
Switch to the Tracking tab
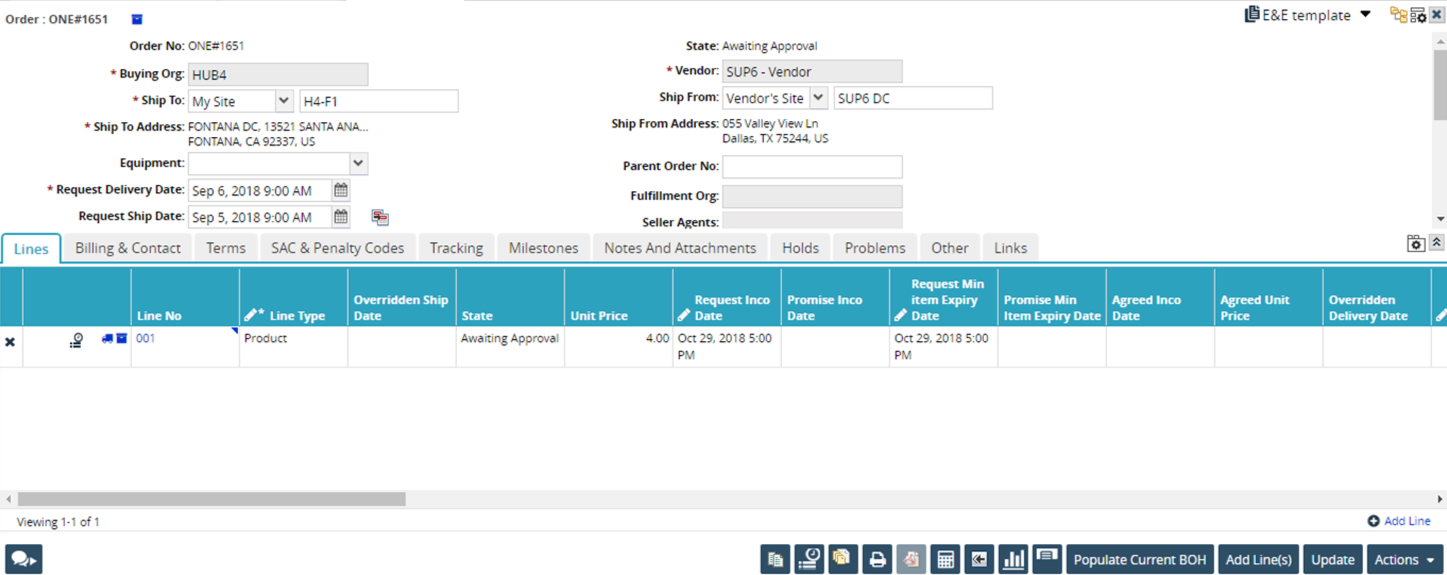point(456,248)
